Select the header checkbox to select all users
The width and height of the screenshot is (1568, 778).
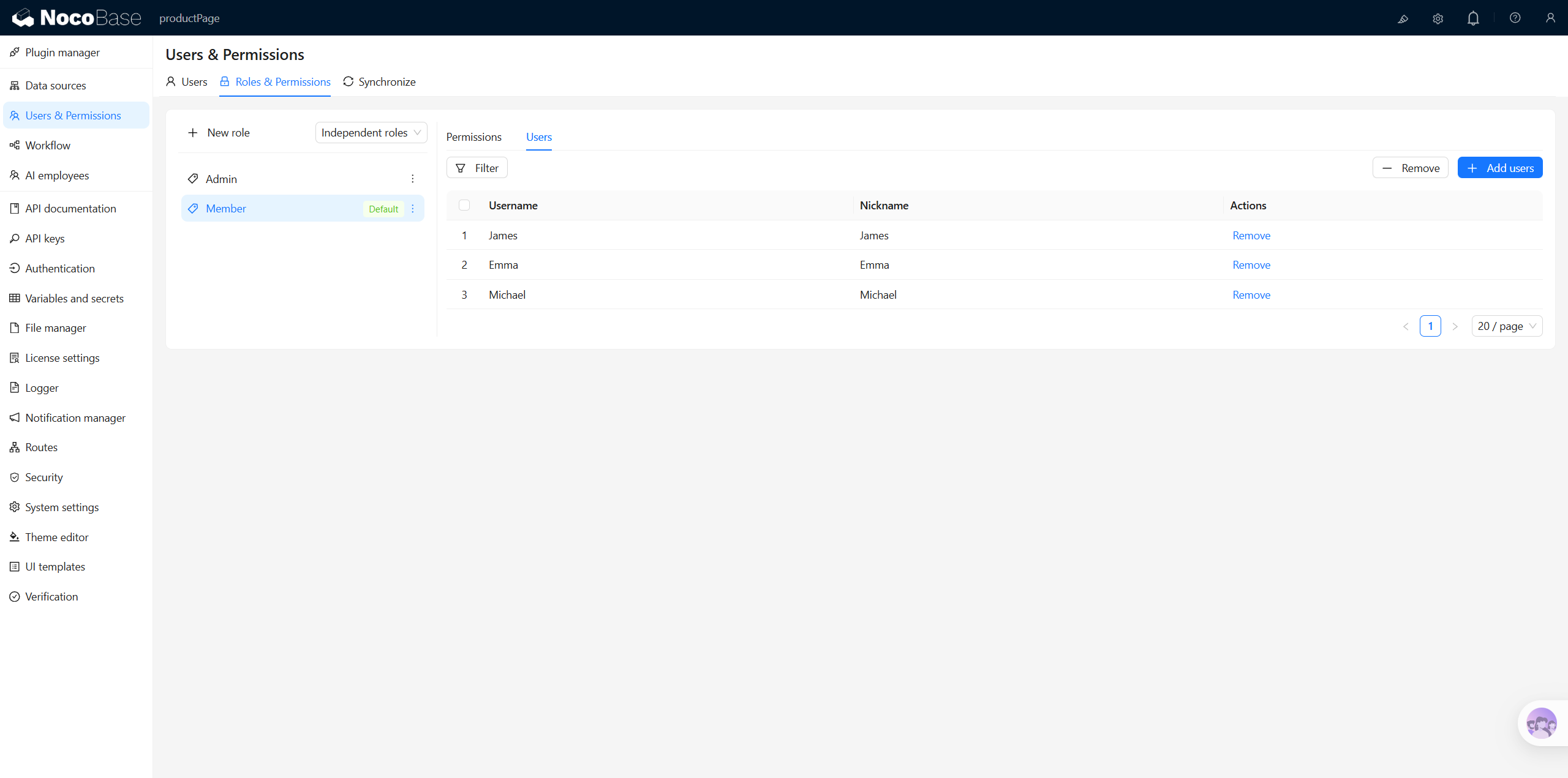[464, 205]
